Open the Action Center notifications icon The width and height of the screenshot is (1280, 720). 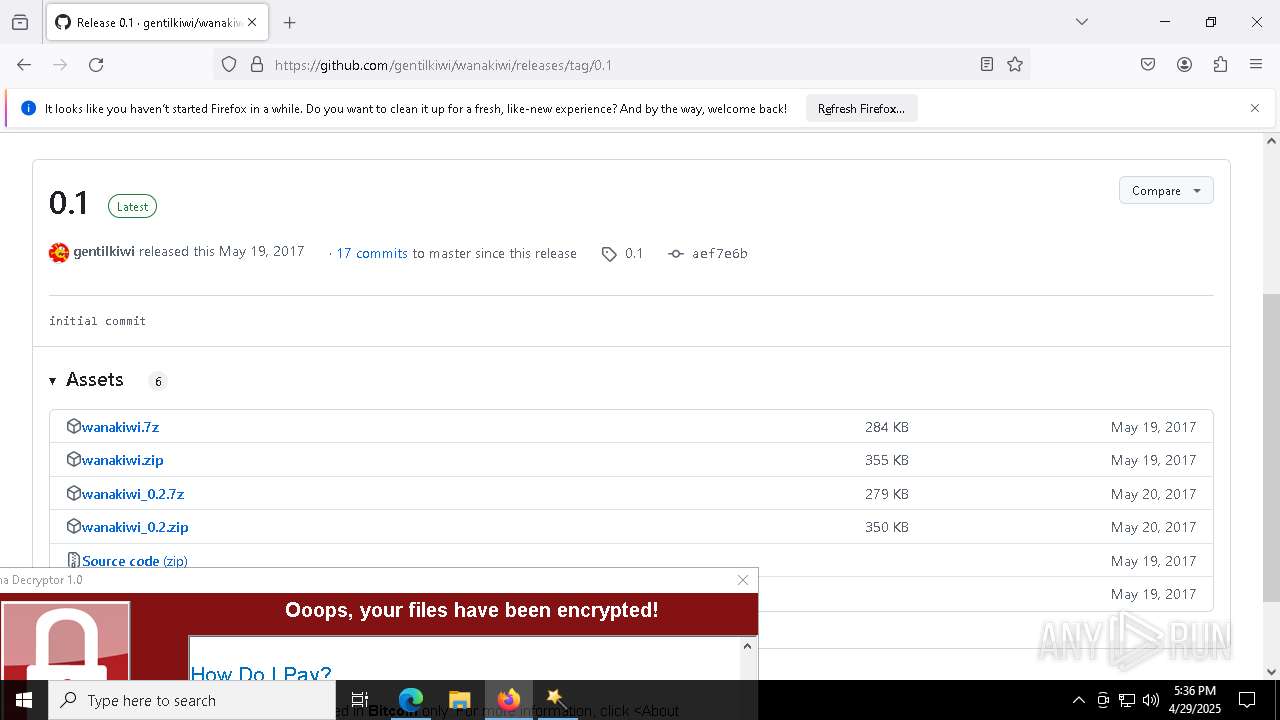tap(1247, 700)
